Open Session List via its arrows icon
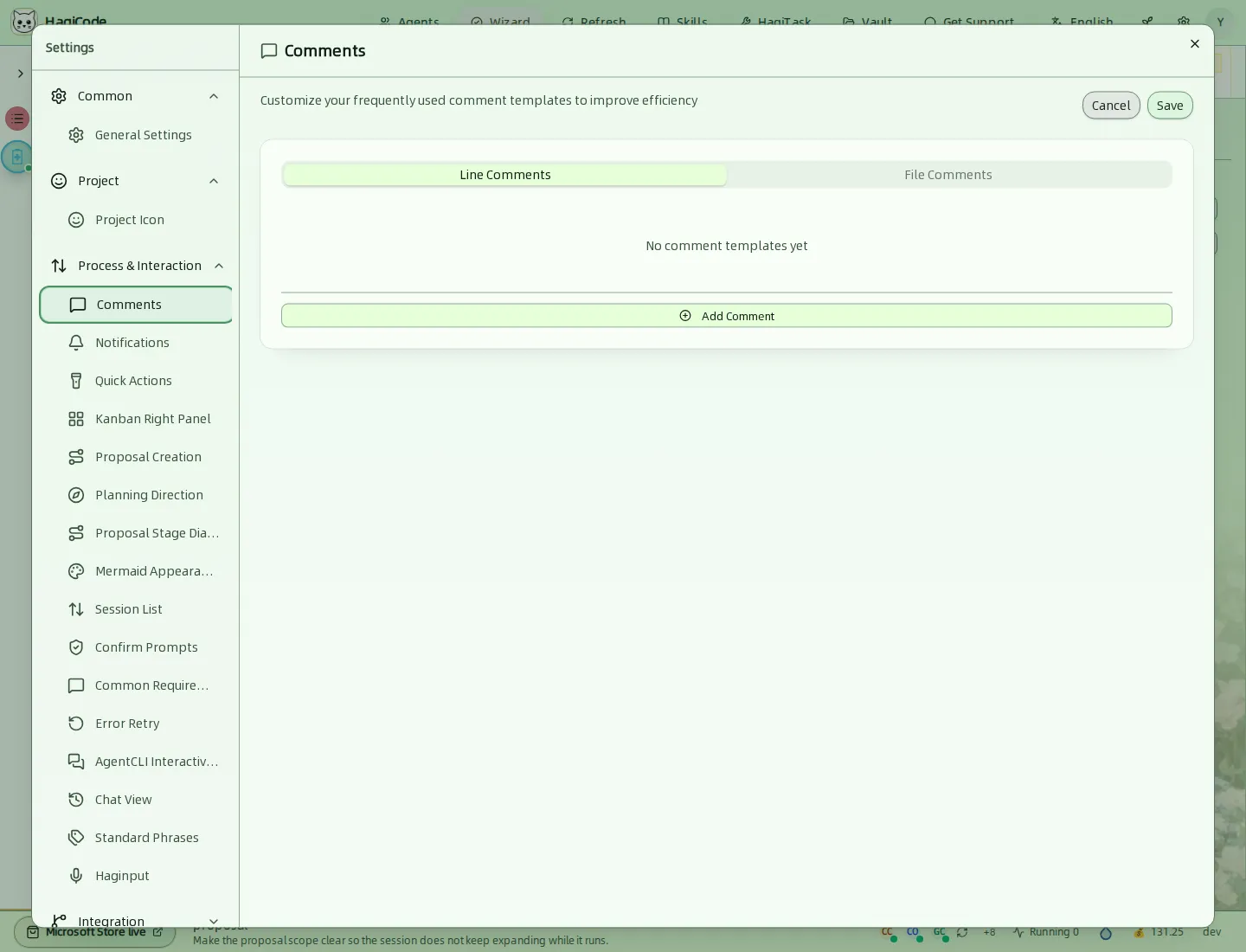Viewport: 1246px width, 952px height. [76, 609]
